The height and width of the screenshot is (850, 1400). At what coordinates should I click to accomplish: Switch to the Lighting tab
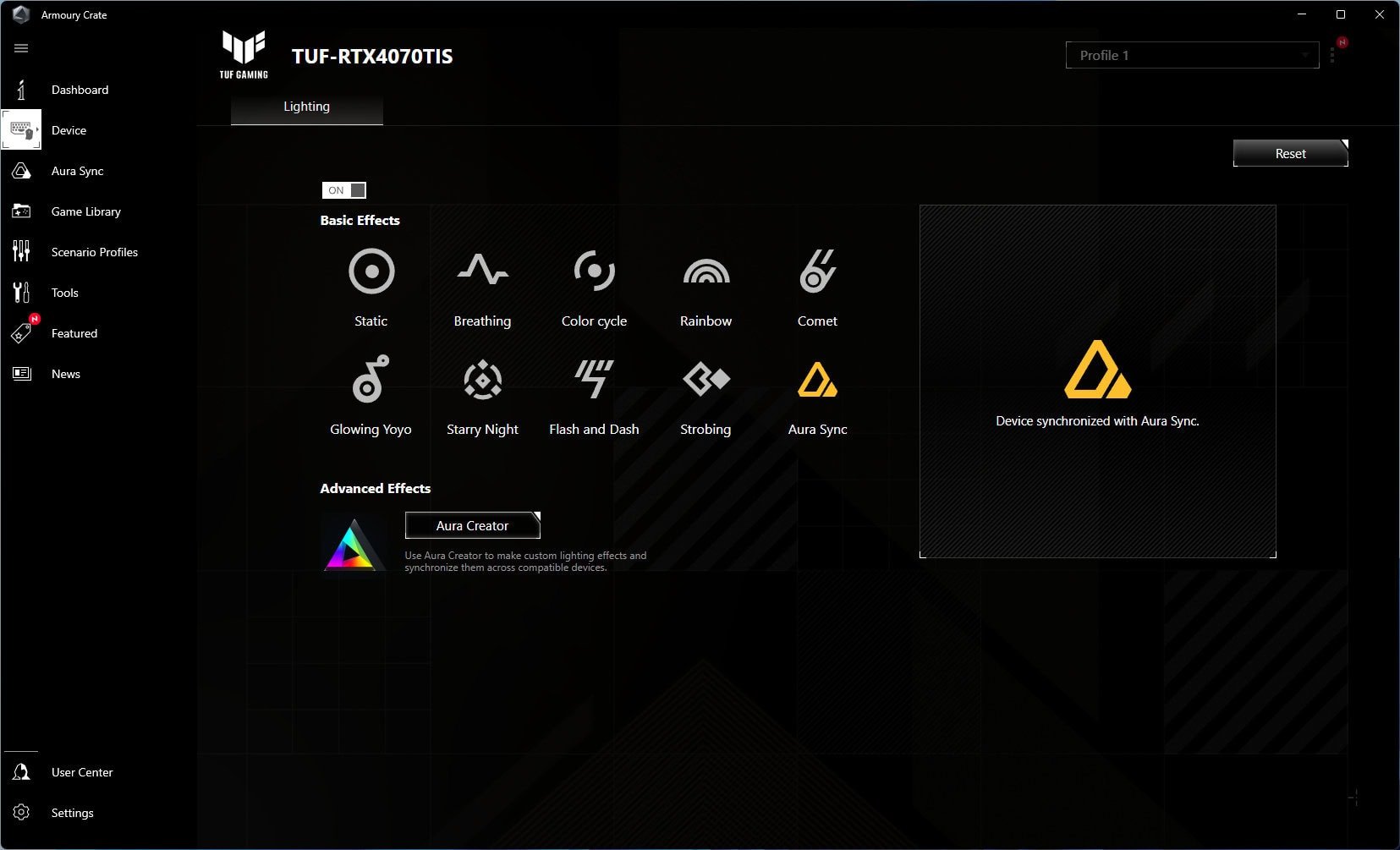pyautogui.click(x=306, y=107)
